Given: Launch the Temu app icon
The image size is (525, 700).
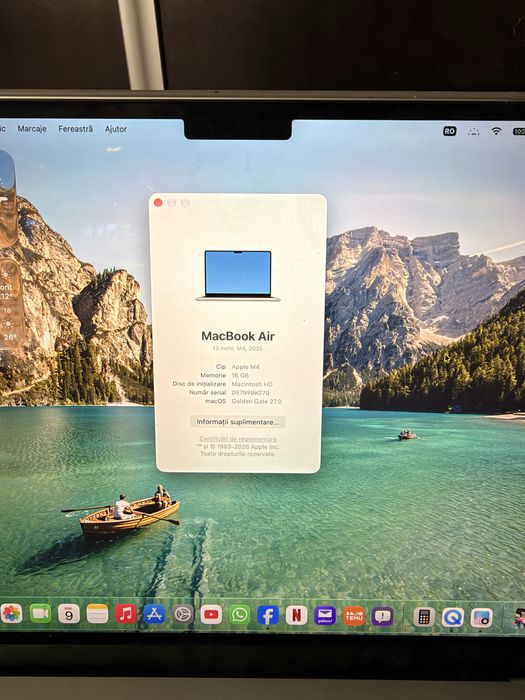Looking at the screenshot, I should 354,617.
